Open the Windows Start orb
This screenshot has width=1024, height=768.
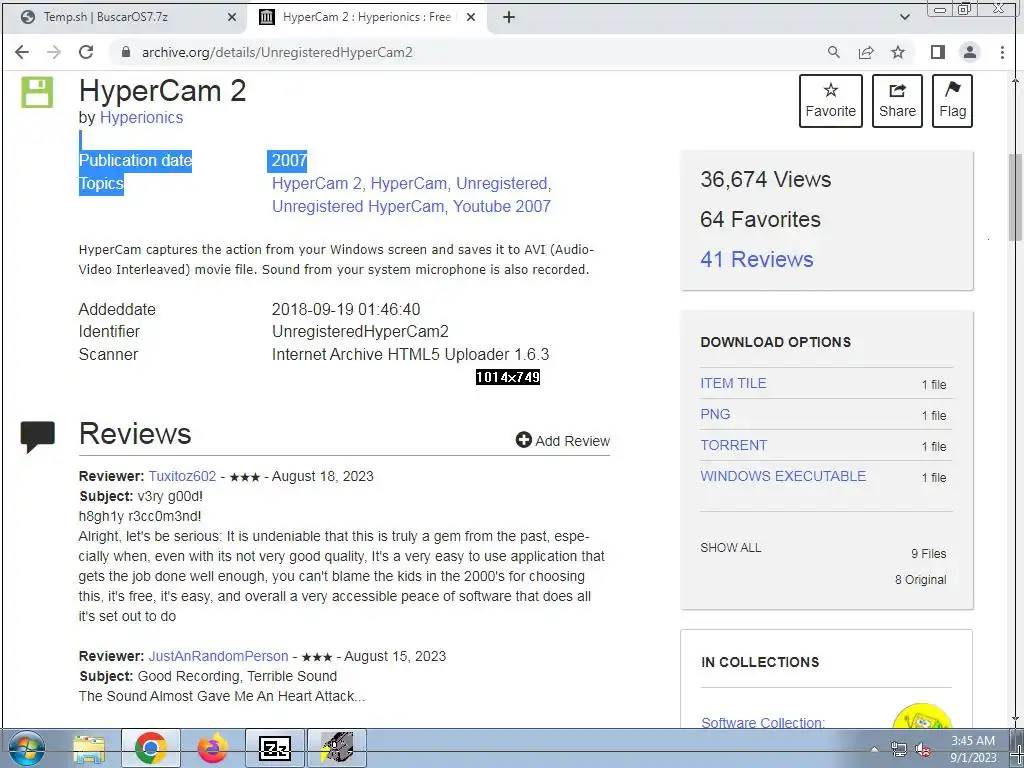point(27,748)
